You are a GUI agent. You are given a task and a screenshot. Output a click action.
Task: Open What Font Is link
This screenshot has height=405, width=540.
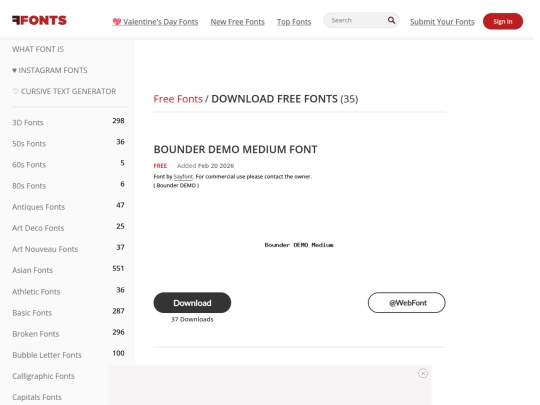tap(38, 49)
